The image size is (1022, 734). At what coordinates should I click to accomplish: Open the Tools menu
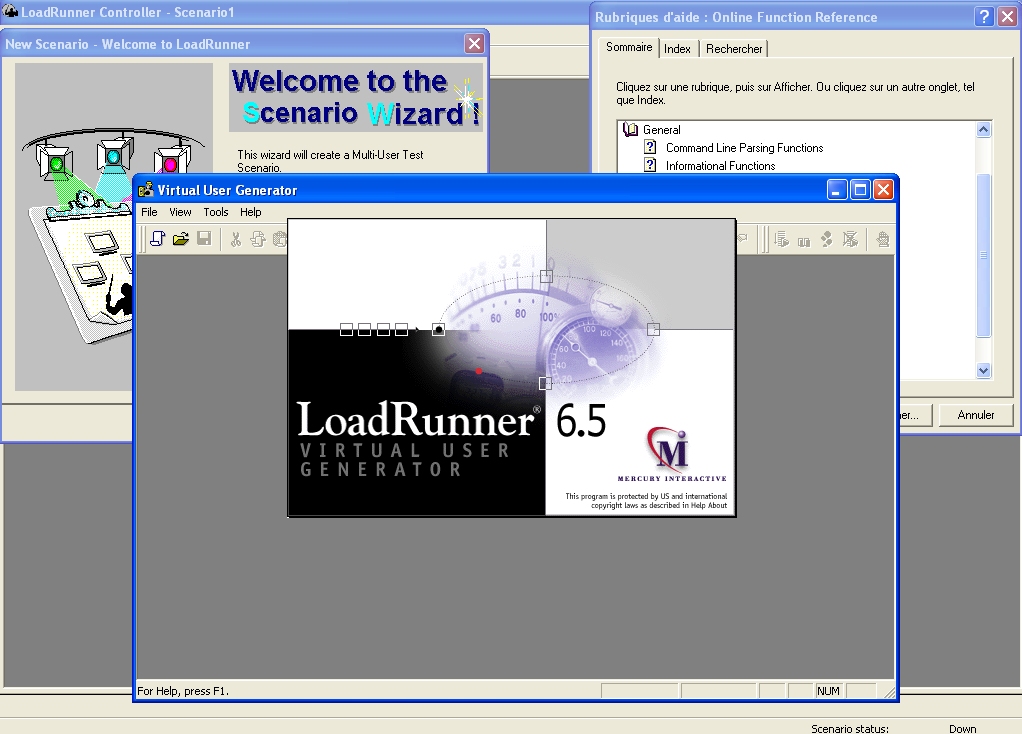click(x=216, y=212)
